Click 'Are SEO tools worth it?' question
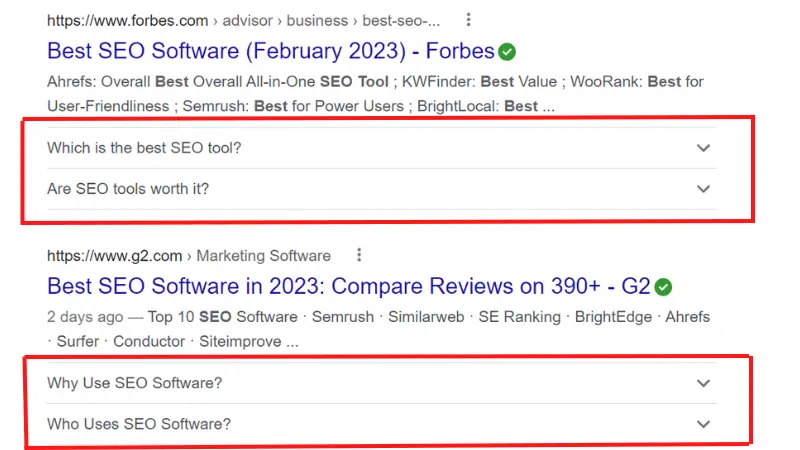The height and width of the screenshot is (450, 800). pos(128,189)
